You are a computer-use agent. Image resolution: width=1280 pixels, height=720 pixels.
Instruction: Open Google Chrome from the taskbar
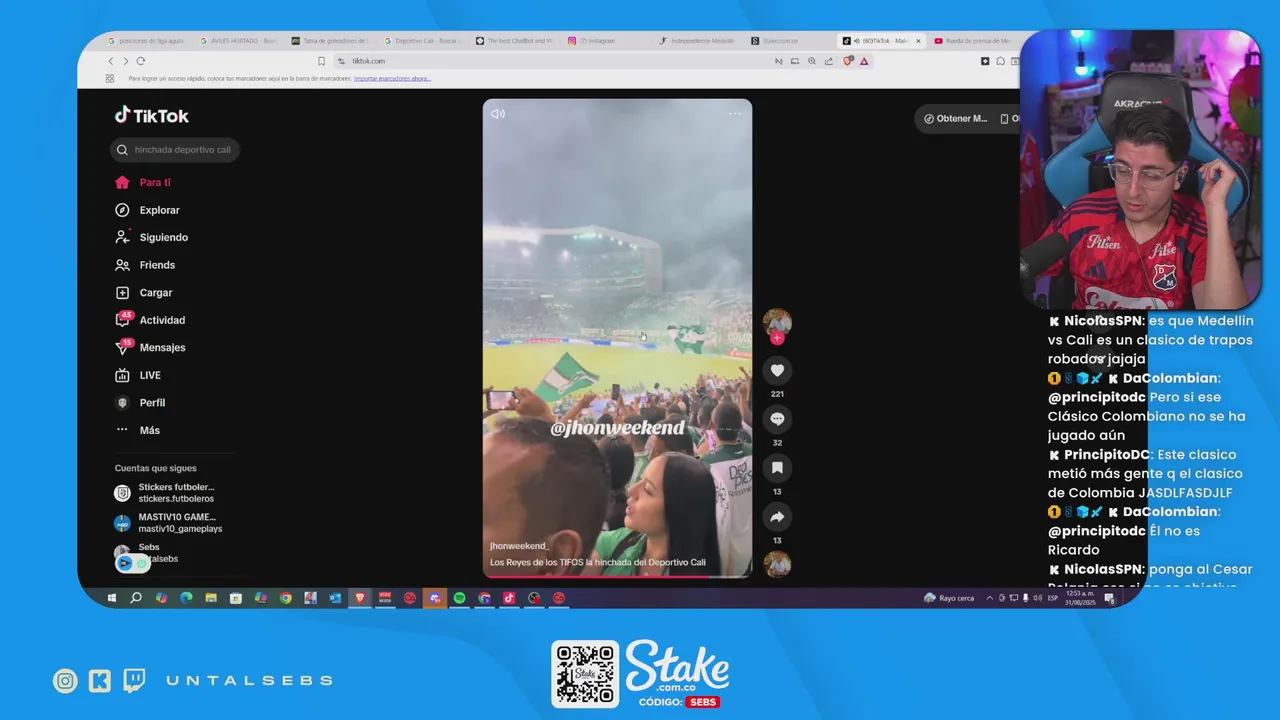click(285, 598)
